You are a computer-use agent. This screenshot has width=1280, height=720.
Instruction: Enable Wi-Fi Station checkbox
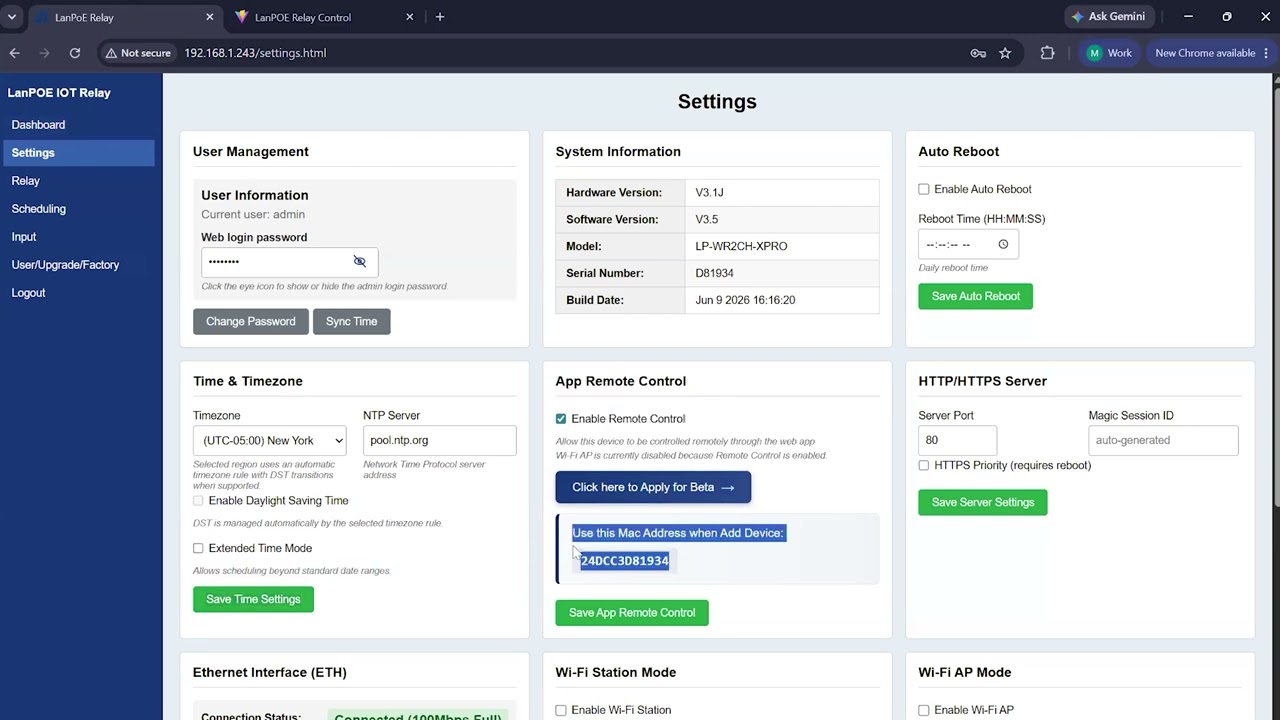tap(561, 710)
